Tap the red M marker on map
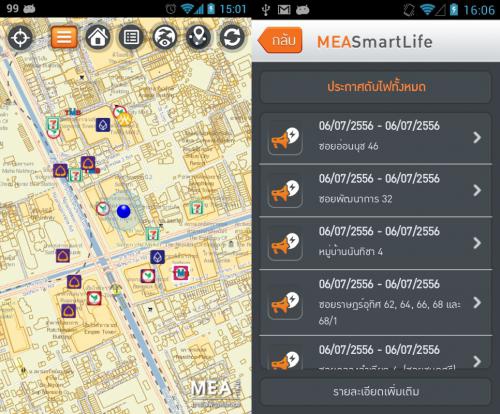This screenshot has width=500, height=414. point(181,273)
